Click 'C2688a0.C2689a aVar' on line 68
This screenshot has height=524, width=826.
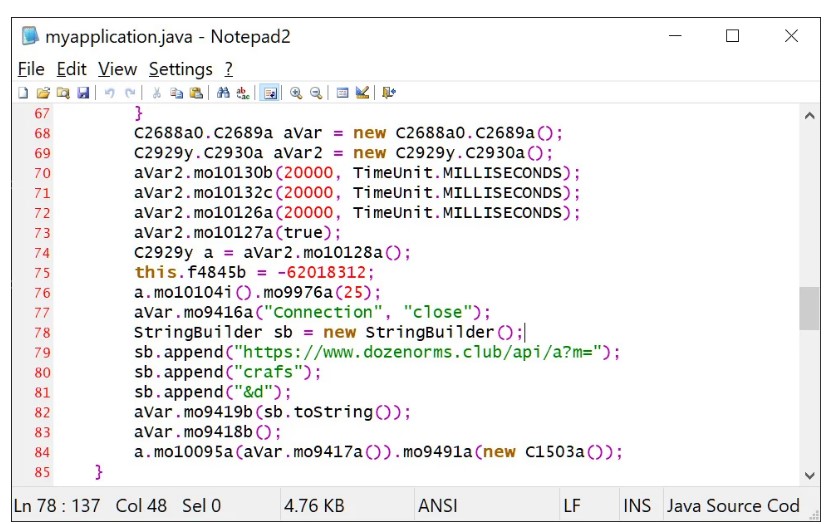(x=228, y=133)
